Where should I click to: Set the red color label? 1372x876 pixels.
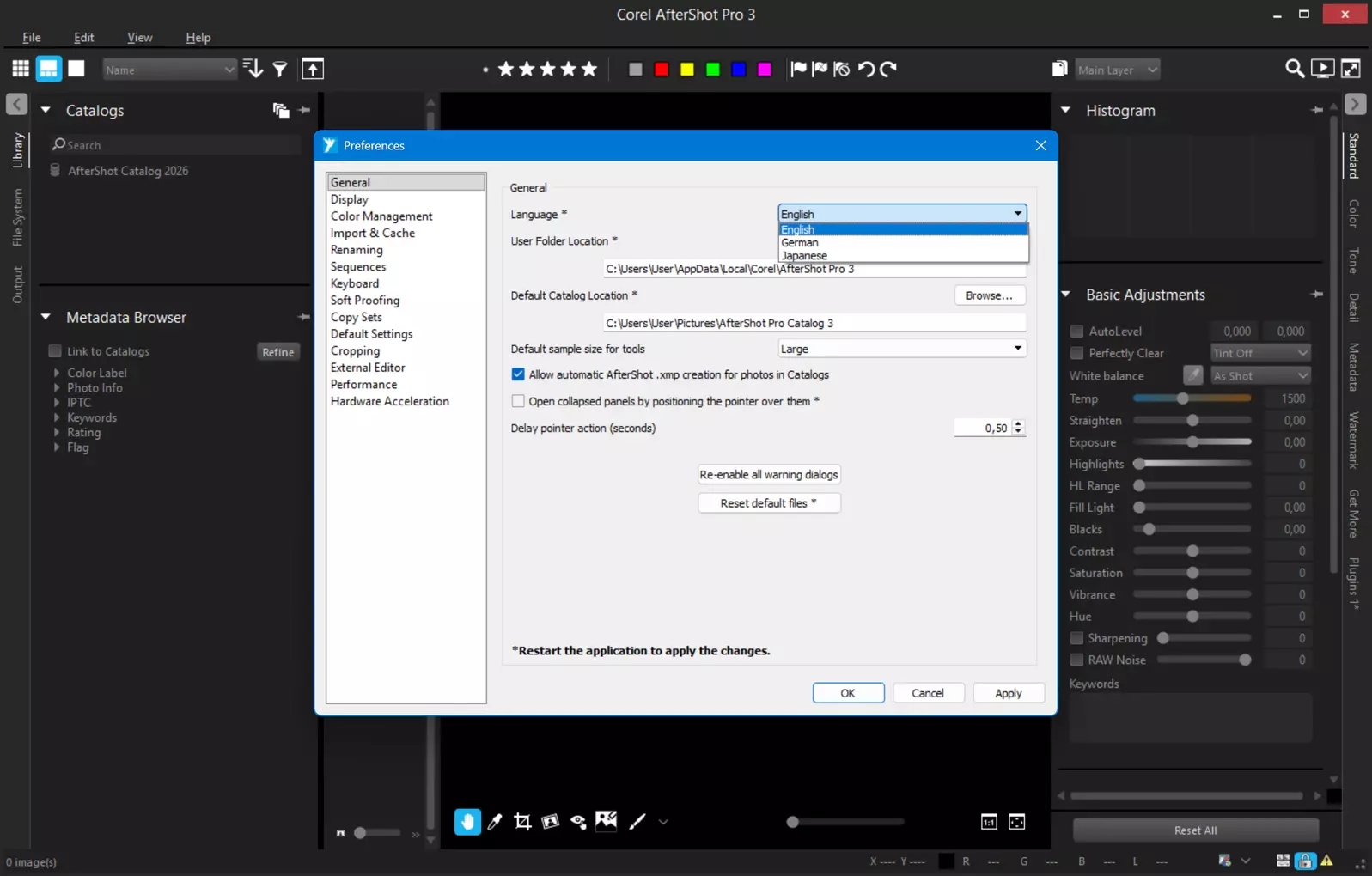pos(661,70)
